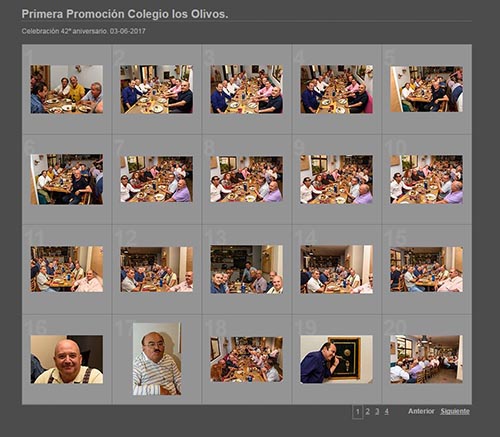Open thumbnail 20 wide restaurant view

426,359
